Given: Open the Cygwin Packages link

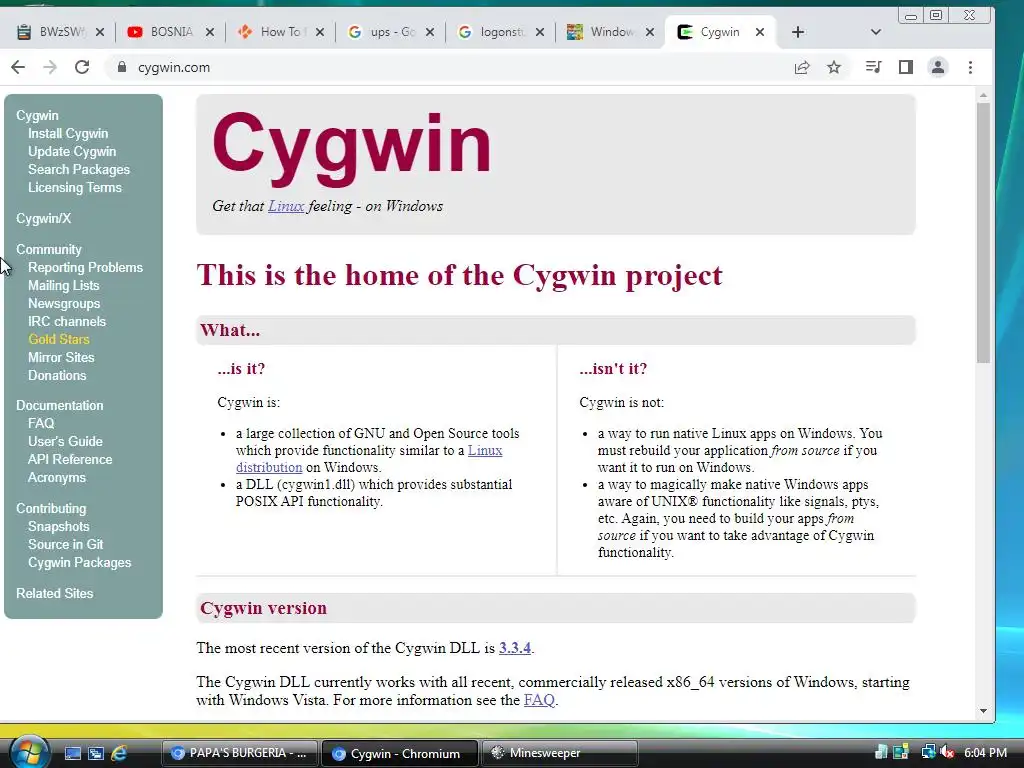Looking at the screenshot, I should pos(80,562).
